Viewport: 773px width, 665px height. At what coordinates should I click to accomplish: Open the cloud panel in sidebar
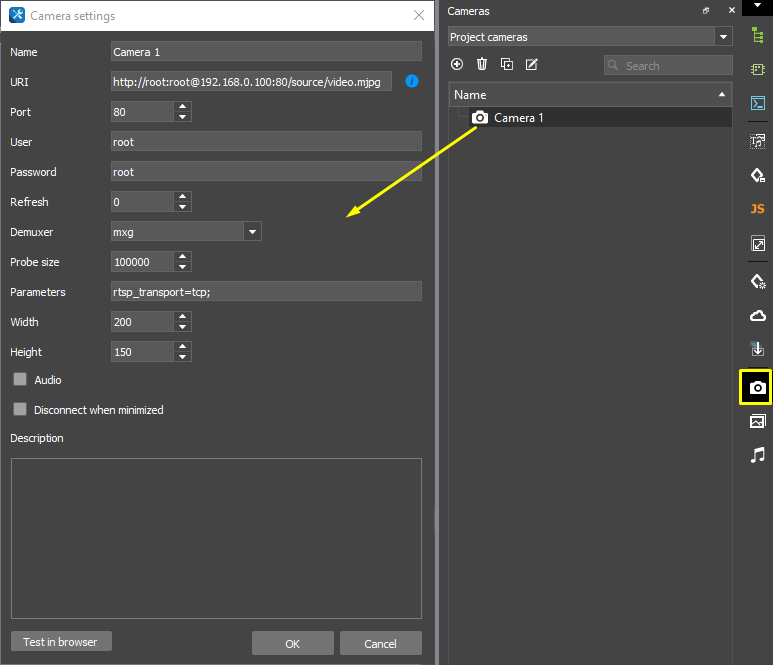(757, 316)
